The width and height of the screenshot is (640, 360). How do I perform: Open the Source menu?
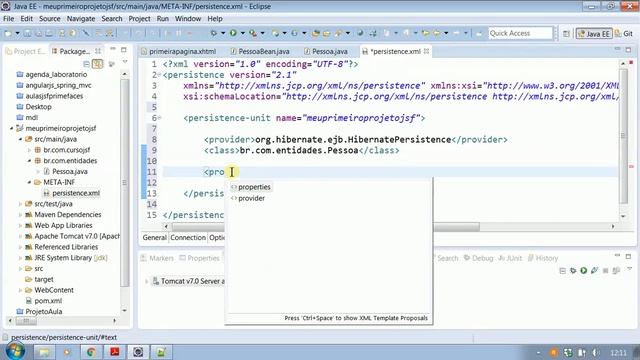[50, 19]
